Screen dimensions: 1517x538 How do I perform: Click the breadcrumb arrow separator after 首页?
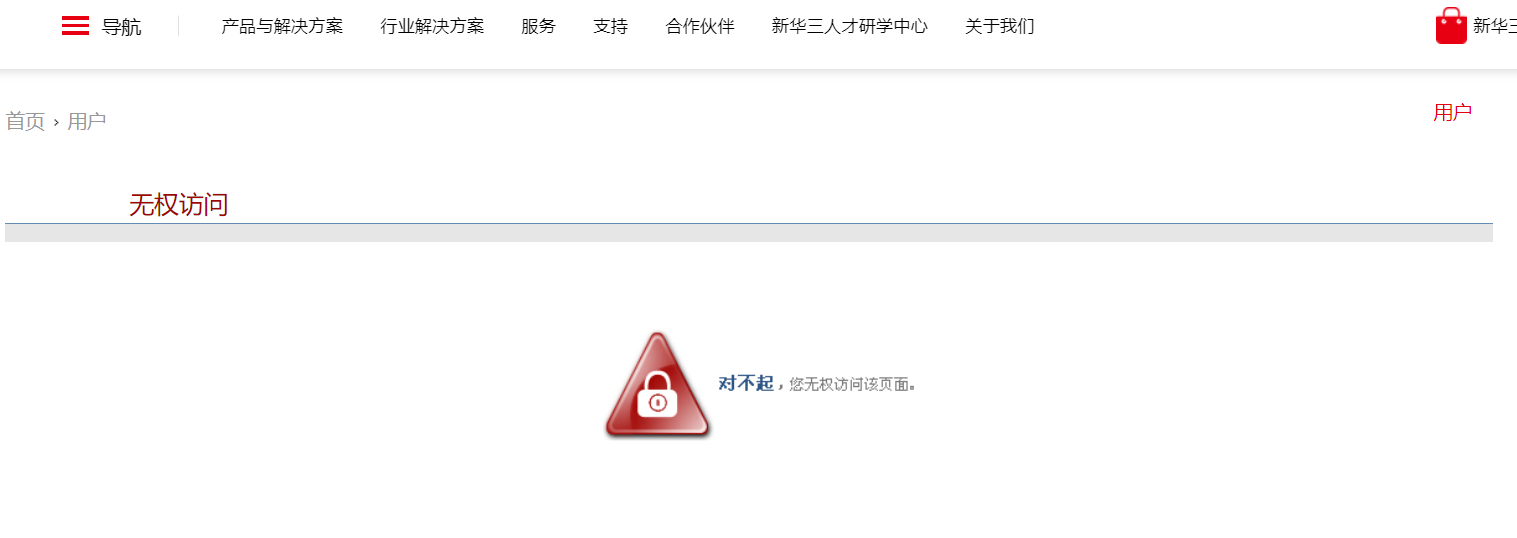[x=56, y=123]
